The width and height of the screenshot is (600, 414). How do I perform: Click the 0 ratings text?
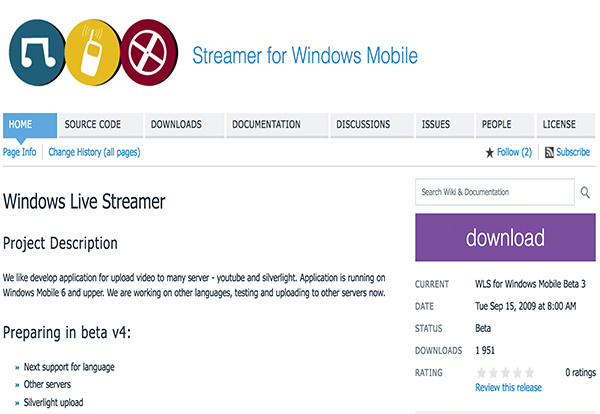(x=580, y=372)
